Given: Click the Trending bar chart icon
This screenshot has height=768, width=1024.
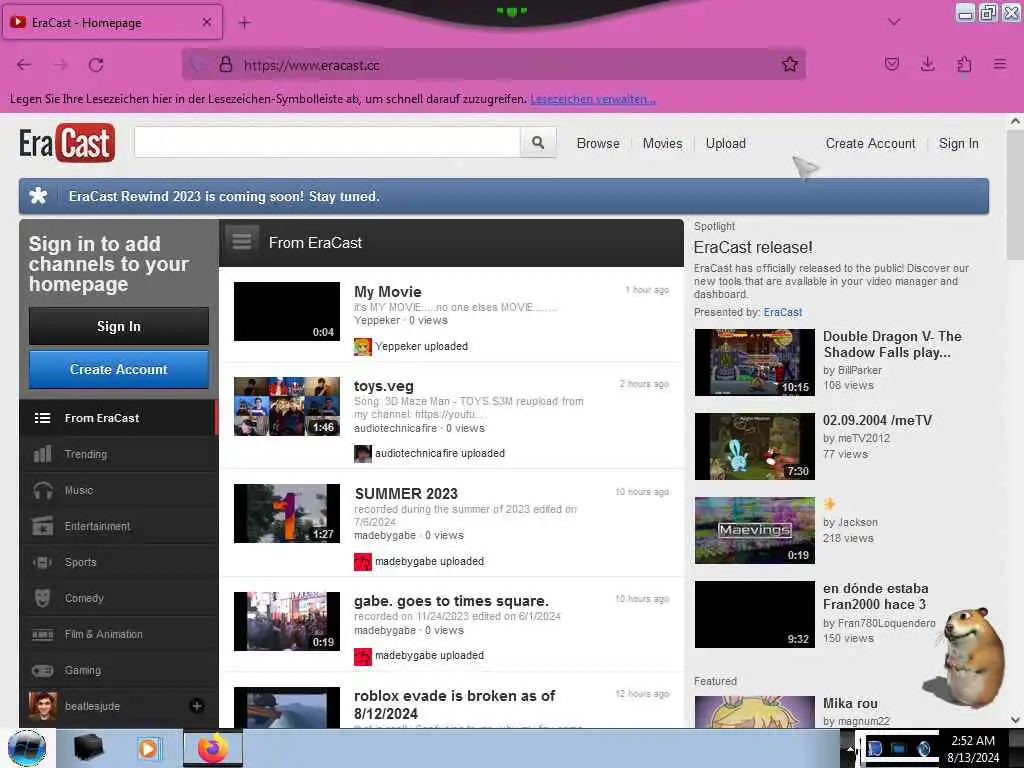Looking at the screenshot, I should 42,454.
